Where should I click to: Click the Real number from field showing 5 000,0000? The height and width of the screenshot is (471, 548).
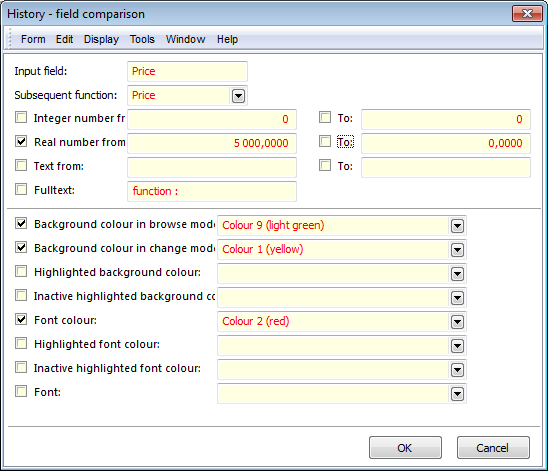click(x=212, y=143)
